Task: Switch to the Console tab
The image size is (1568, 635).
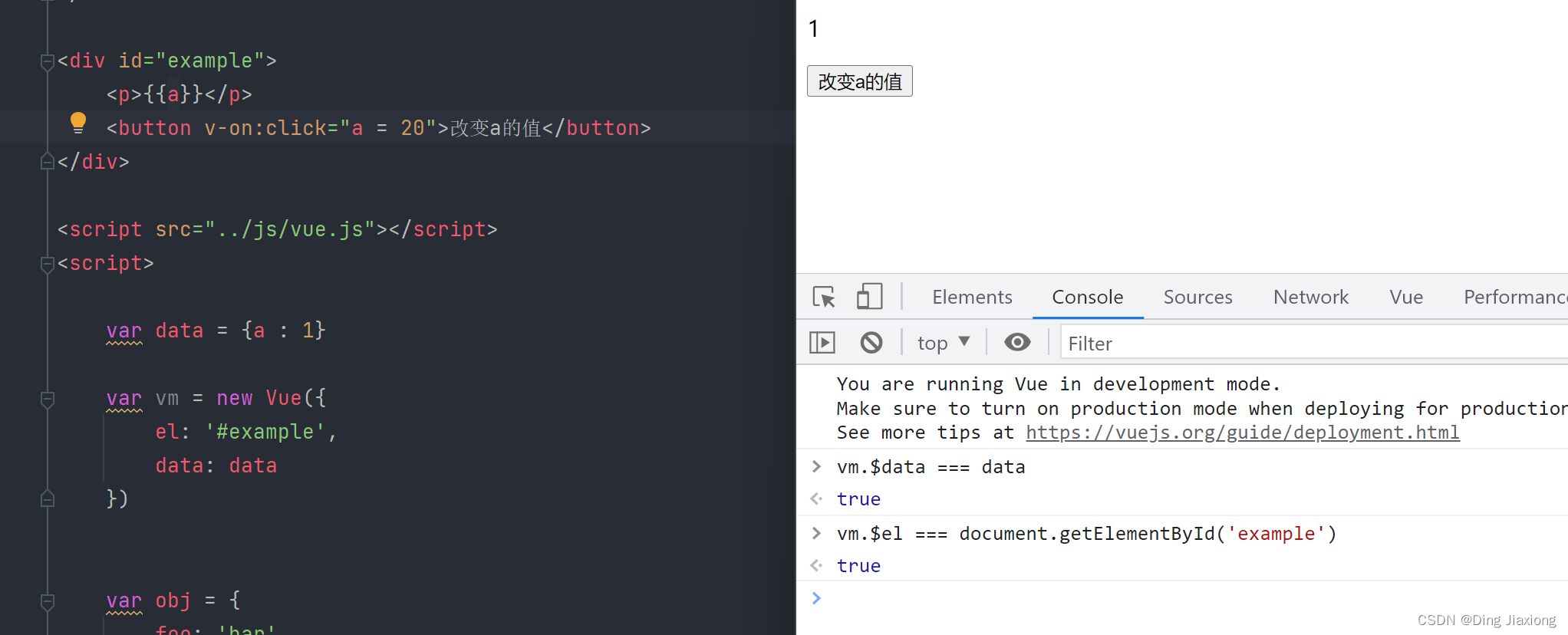Action: pos(1088,297)
